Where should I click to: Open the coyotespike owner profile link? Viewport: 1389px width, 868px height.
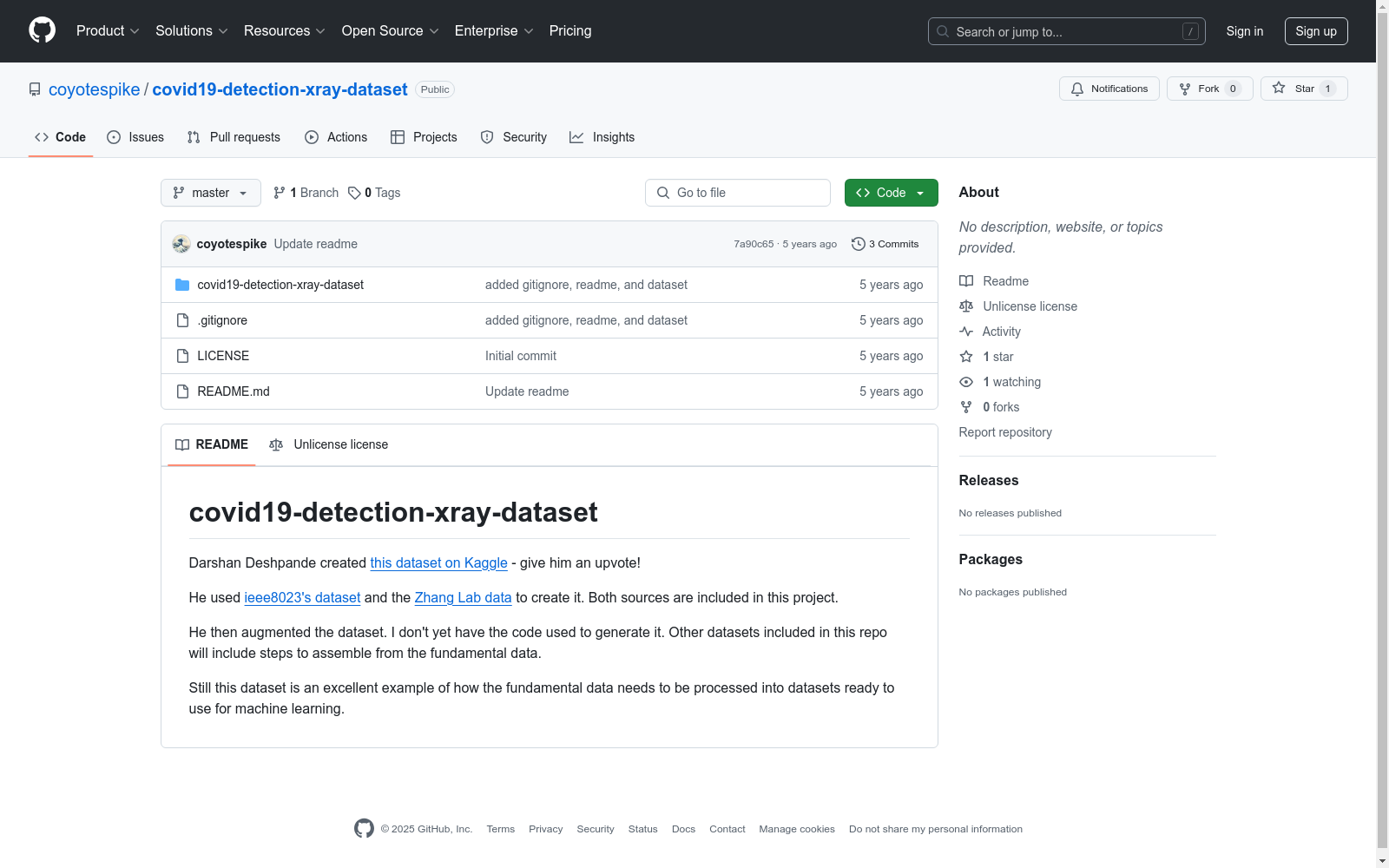pos(94,89)
